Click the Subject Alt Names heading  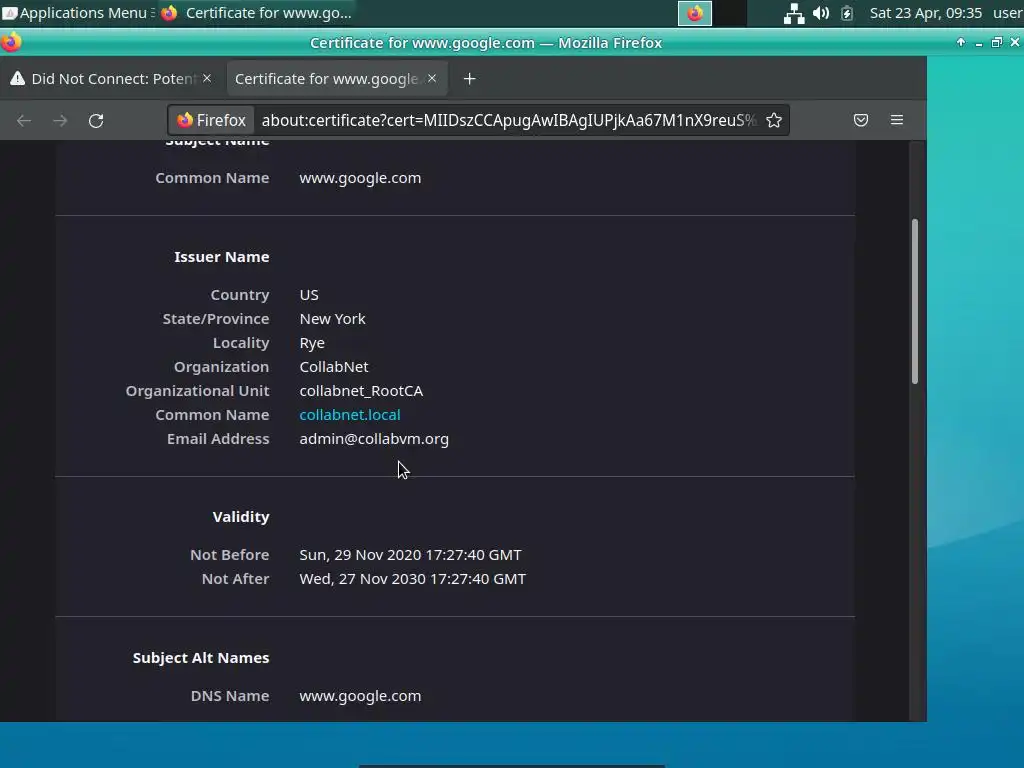(200, 658)
